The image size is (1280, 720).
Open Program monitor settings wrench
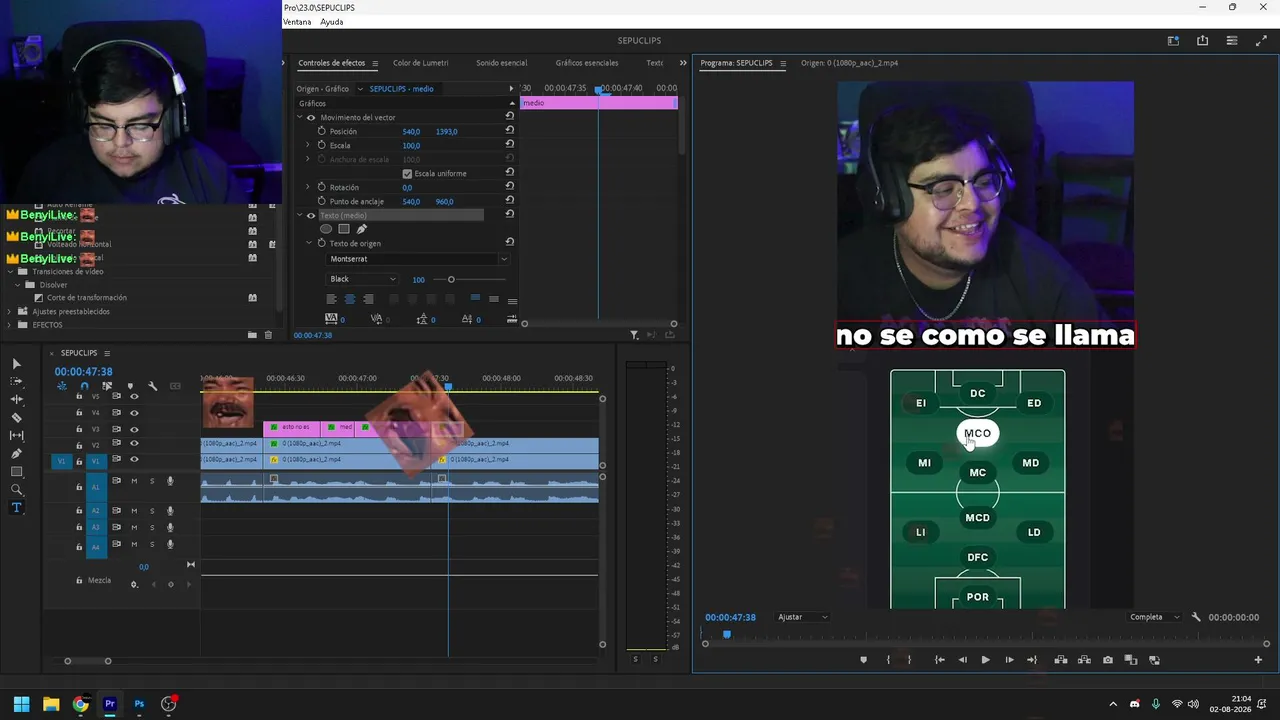(x=1196, y=617)
